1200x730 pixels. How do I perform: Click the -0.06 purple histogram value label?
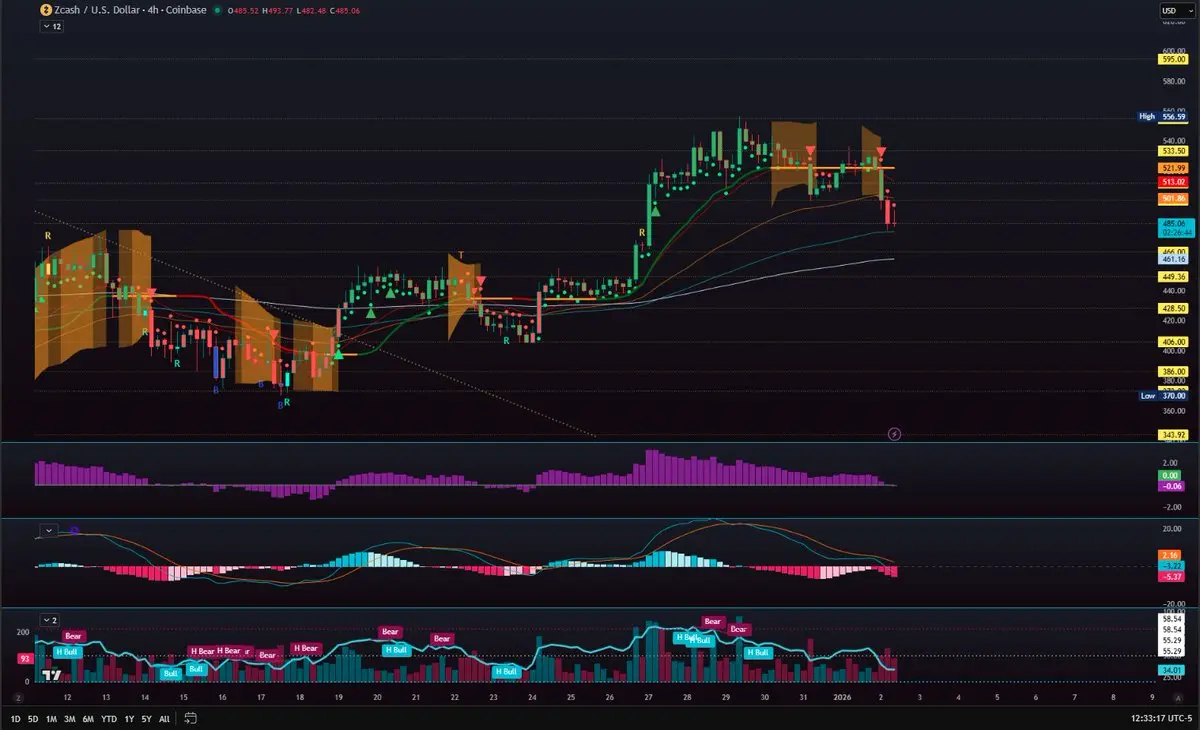click(x=1172, y=486)
